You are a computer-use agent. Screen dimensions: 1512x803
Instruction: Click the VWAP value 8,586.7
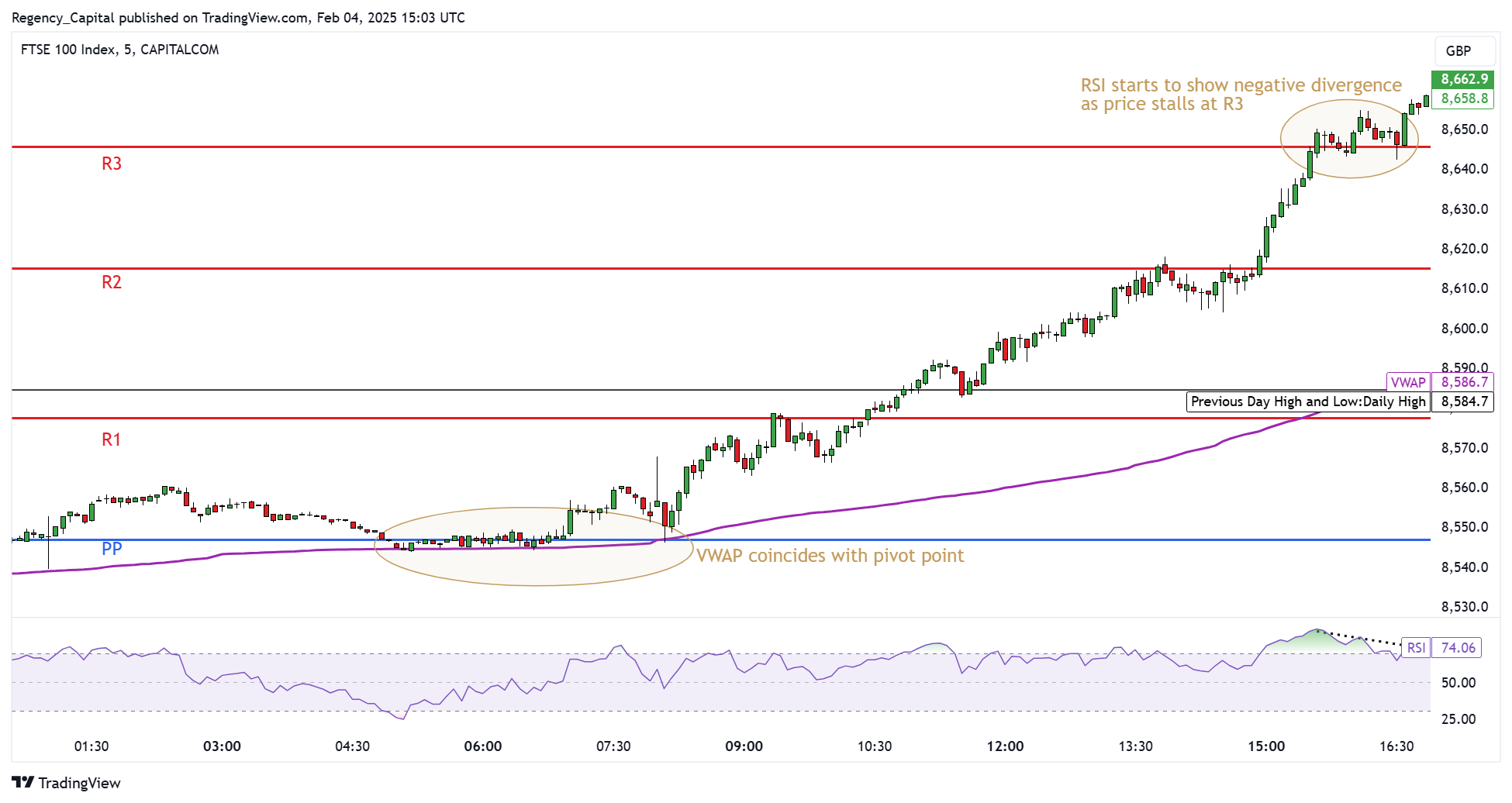click(1463, 382)
